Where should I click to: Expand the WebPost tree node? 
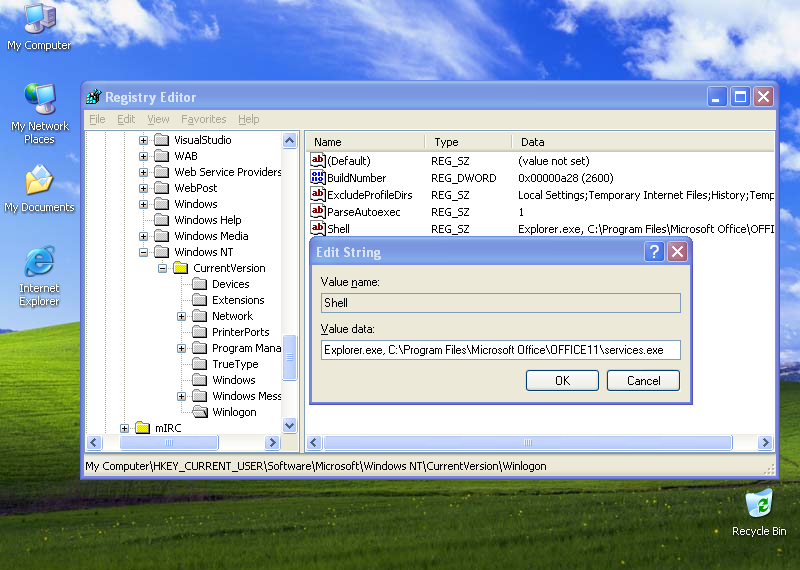143,188
